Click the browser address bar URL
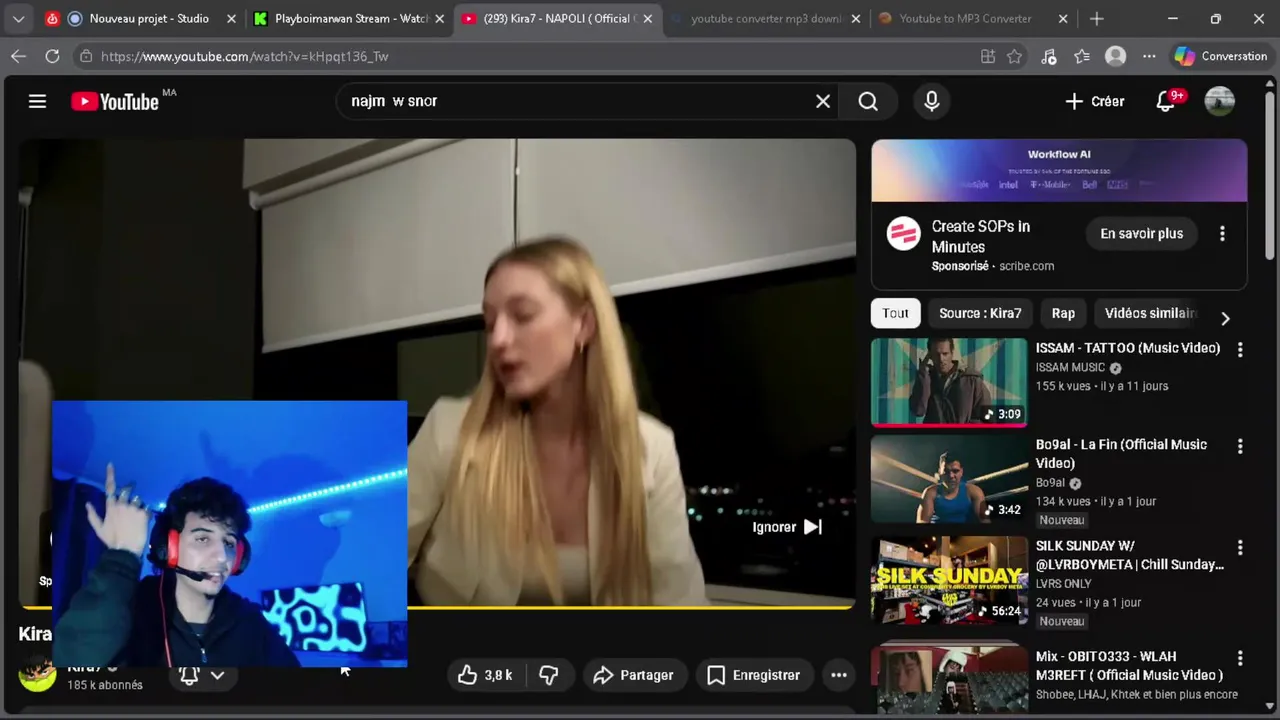This screenshot has height=720, width=1280. 245,56
